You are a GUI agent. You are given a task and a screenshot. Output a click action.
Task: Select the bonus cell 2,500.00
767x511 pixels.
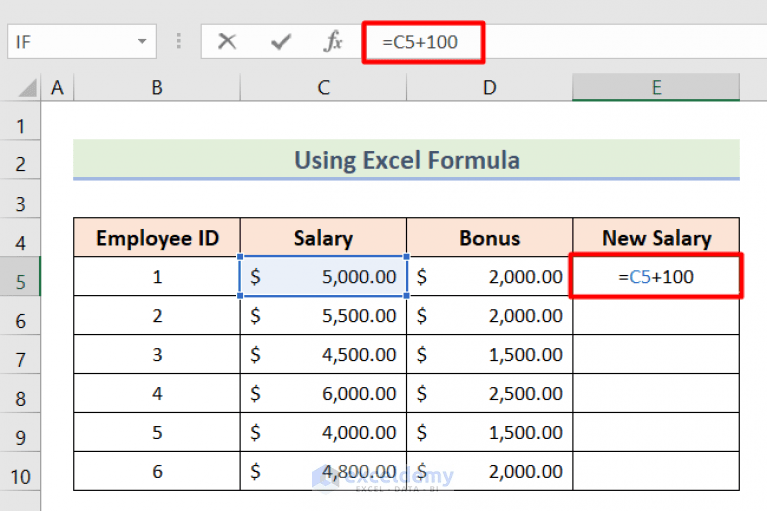click(490, 394)
